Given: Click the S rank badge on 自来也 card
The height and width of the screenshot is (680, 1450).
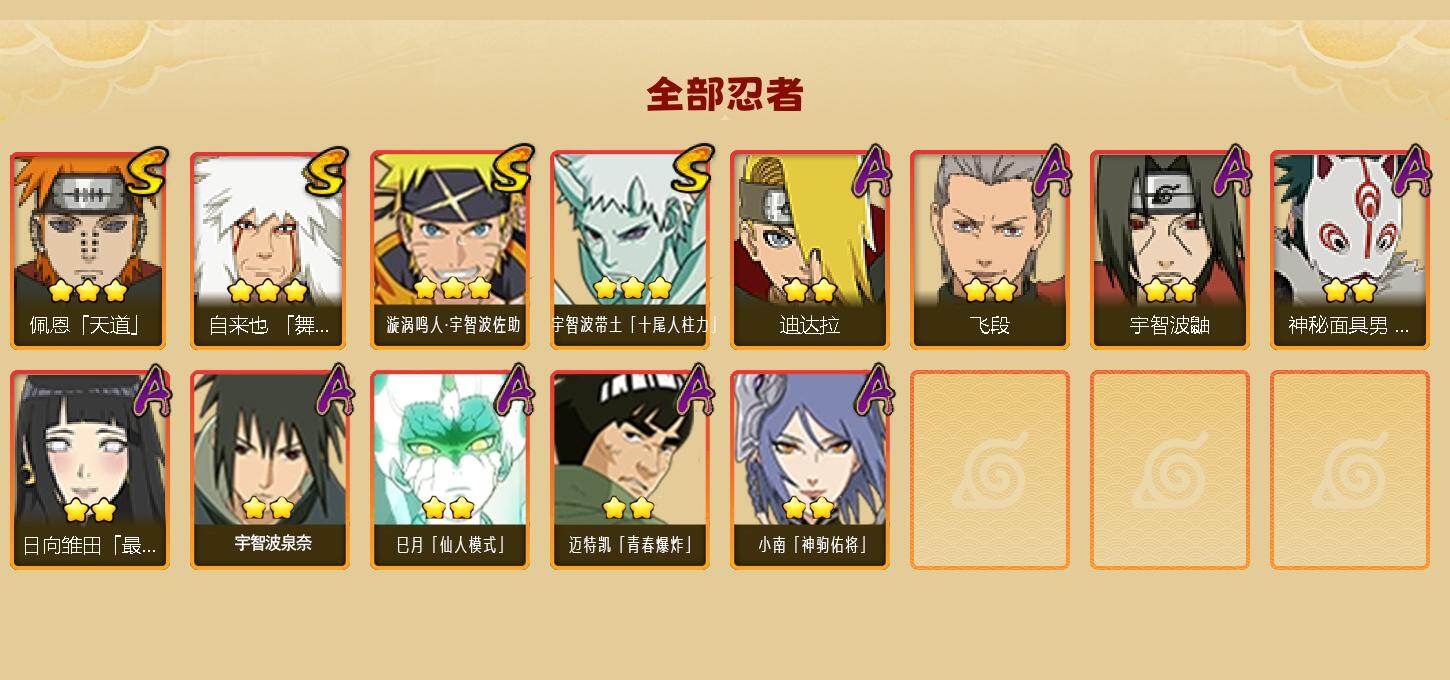Looking at the screenshot, I should point(327,171).
